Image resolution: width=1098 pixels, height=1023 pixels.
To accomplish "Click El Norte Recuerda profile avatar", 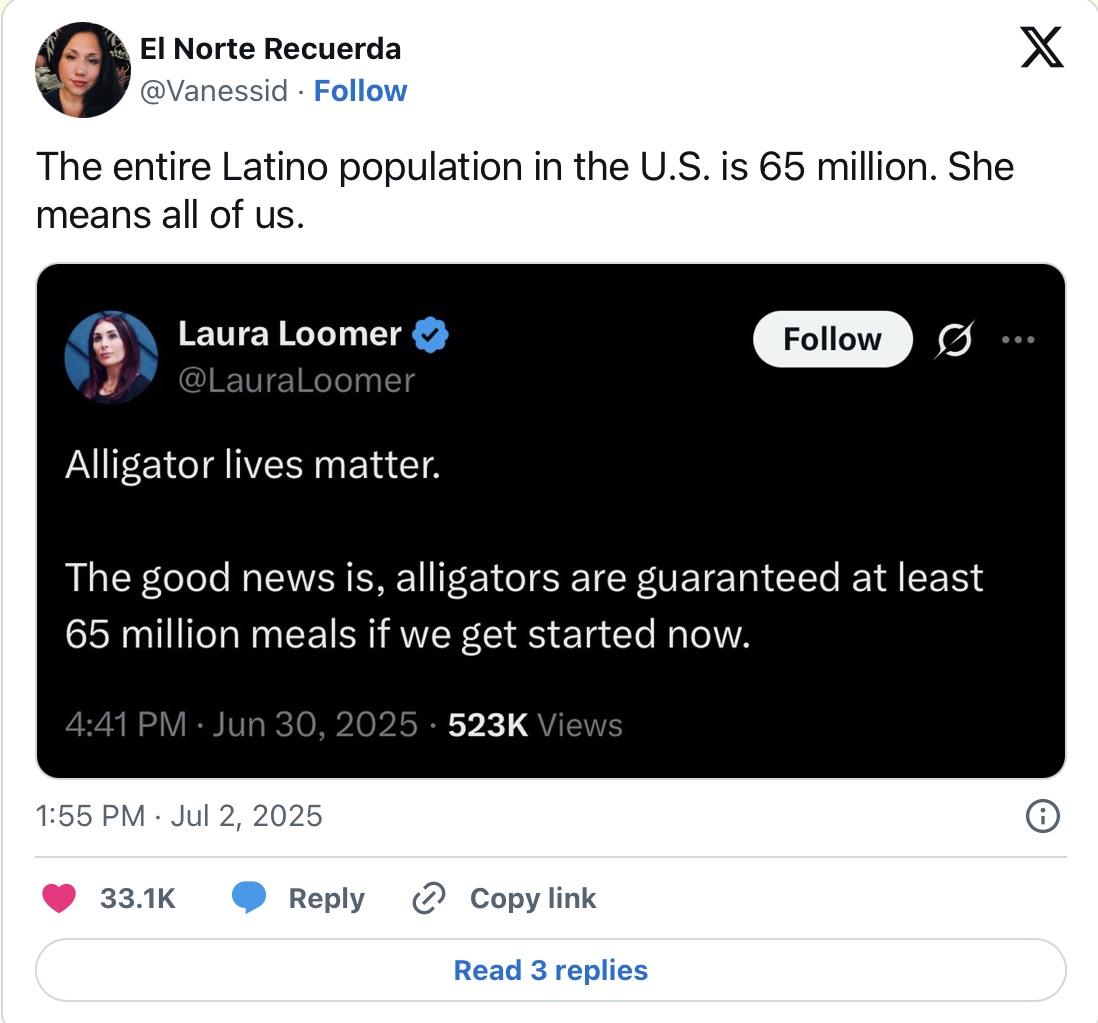I will click(x=83, y=70).
